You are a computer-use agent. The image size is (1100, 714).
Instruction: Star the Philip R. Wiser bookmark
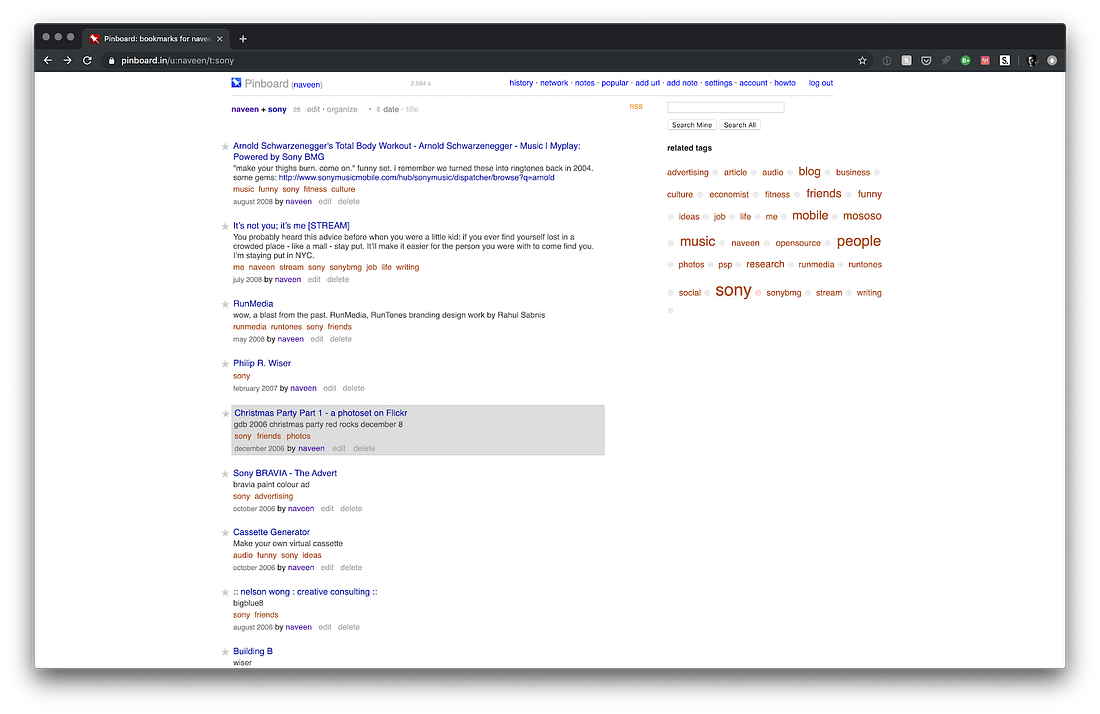pos(225,364)
